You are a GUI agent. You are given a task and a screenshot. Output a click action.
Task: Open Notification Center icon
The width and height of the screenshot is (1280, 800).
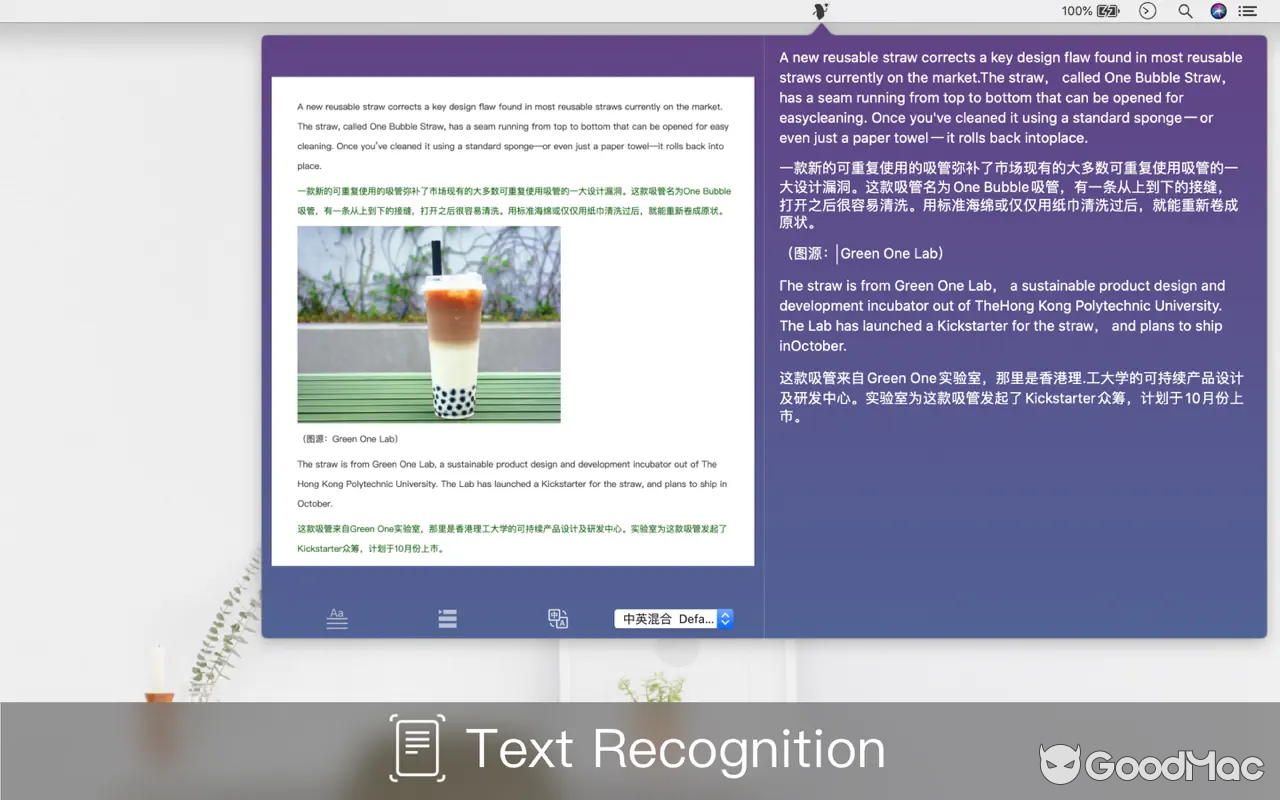tap(1247, 11)
